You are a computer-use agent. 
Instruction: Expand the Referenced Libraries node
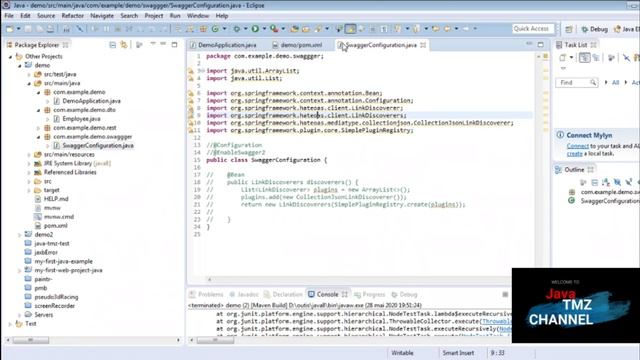pyautogui.click(x=29, y=172)
